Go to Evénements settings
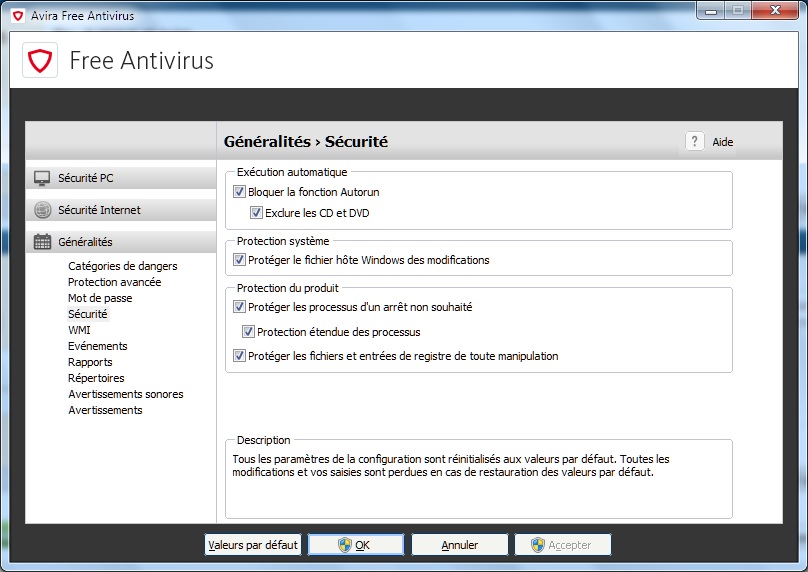The image size is (808, 572). (97, 346)
